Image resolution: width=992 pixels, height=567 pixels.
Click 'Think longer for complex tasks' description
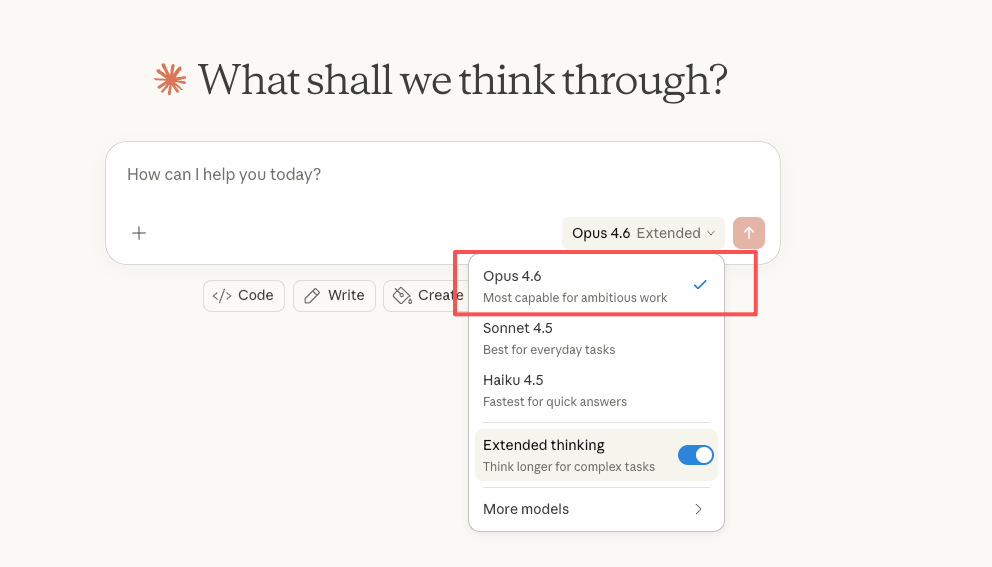(x=569, y=467)
